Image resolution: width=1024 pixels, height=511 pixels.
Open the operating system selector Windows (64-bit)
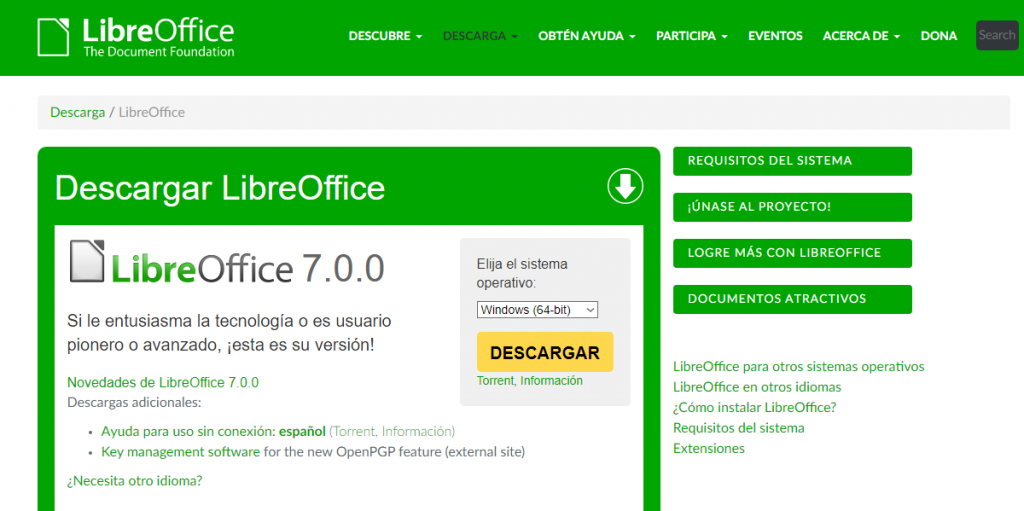[537, 310]
